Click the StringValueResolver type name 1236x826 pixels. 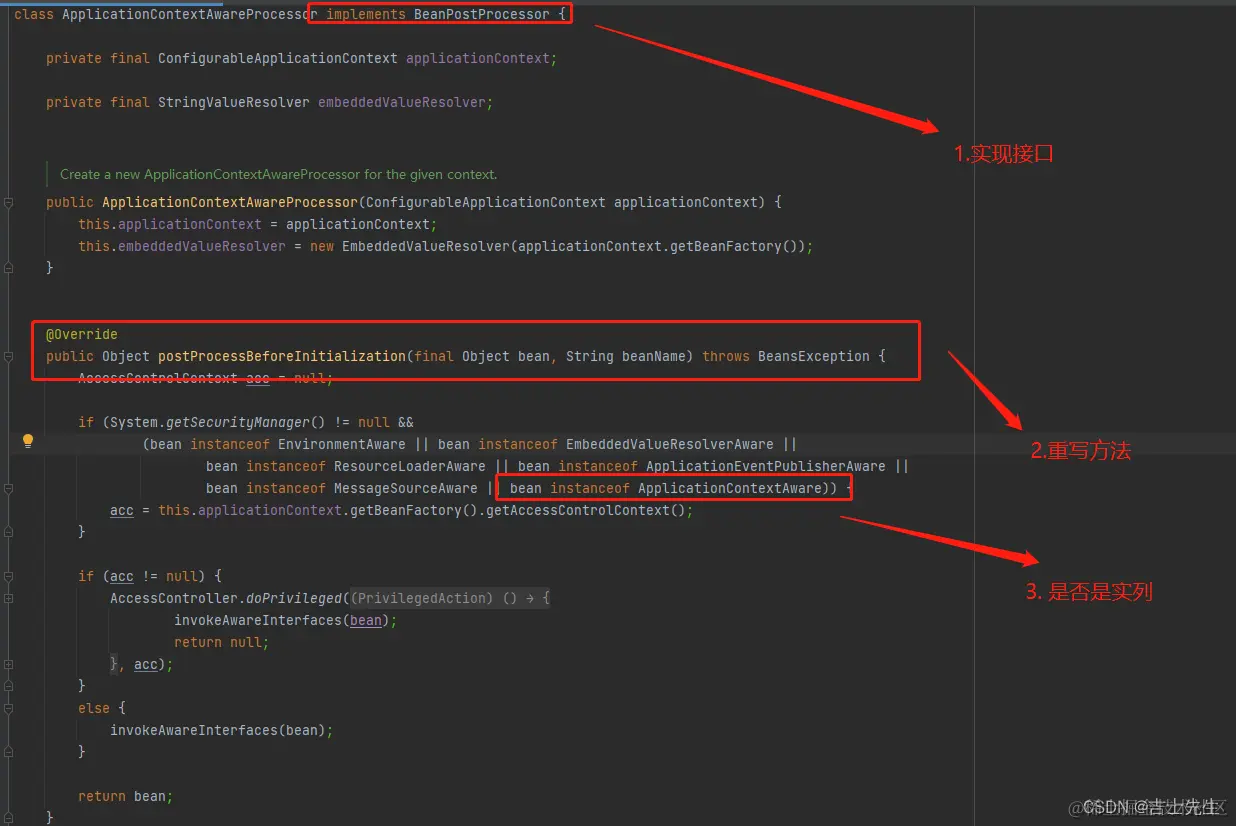[x=234, y=102]
